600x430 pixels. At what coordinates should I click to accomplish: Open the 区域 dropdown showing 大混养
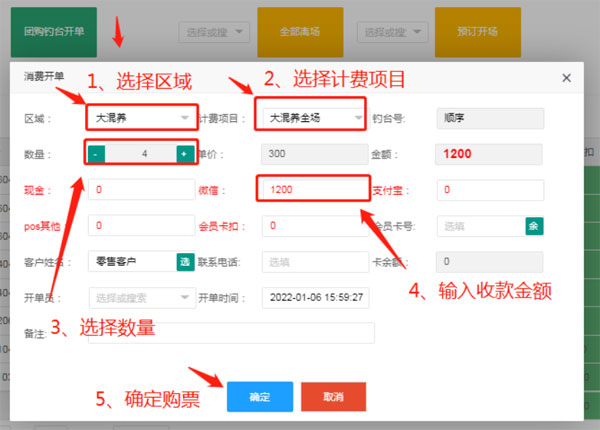[142, 117]
